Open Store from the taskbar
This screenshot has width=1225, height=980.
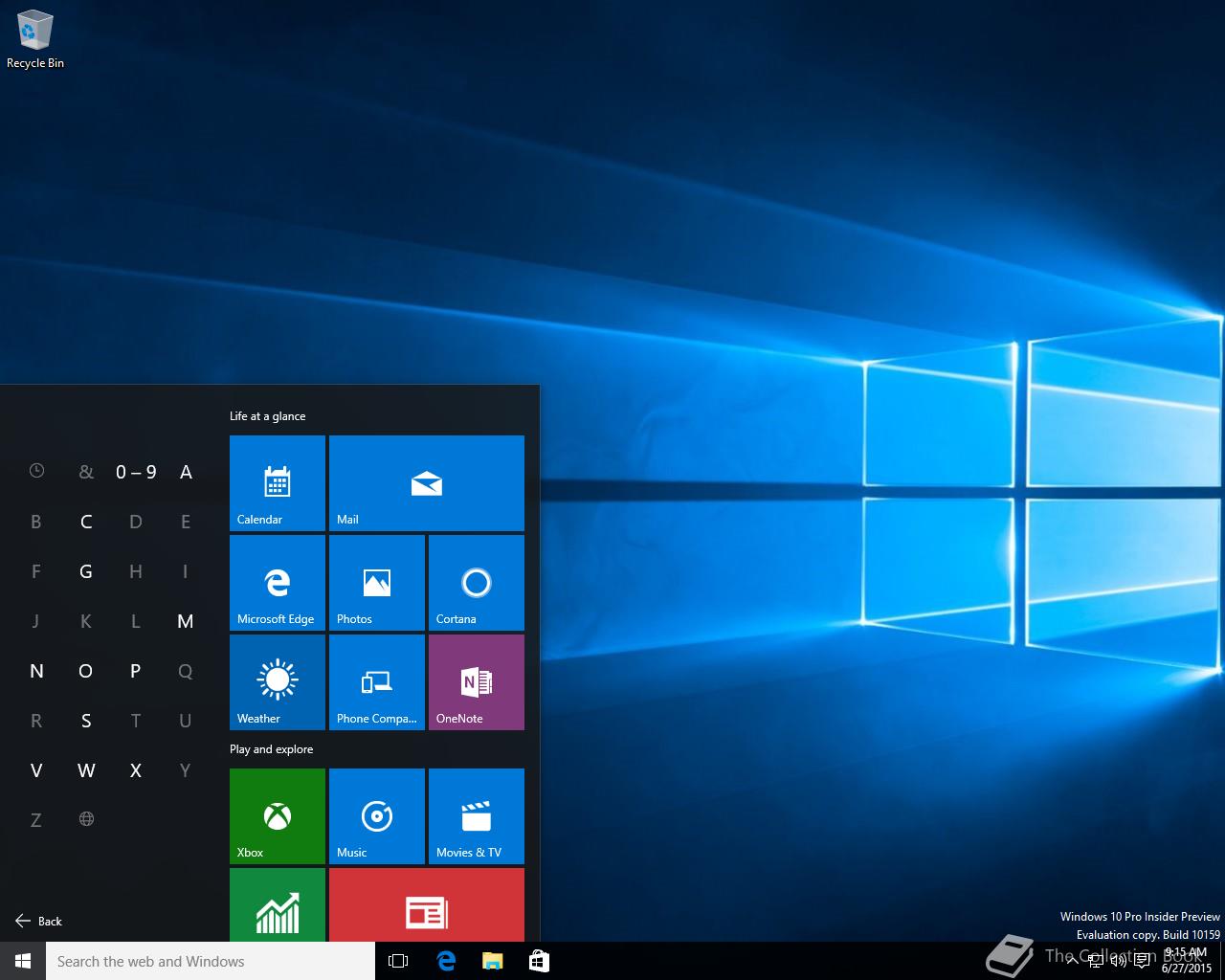click(539, 961)
